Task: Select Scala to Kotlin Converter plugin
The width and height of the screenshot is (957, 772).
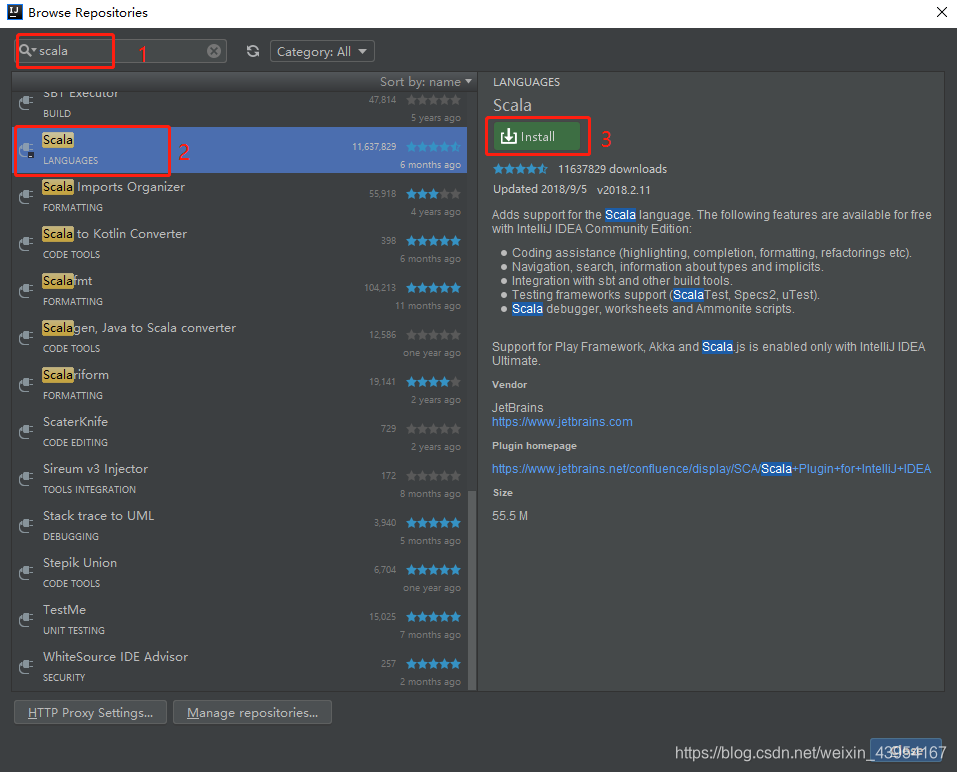Action: pos(239,244)
